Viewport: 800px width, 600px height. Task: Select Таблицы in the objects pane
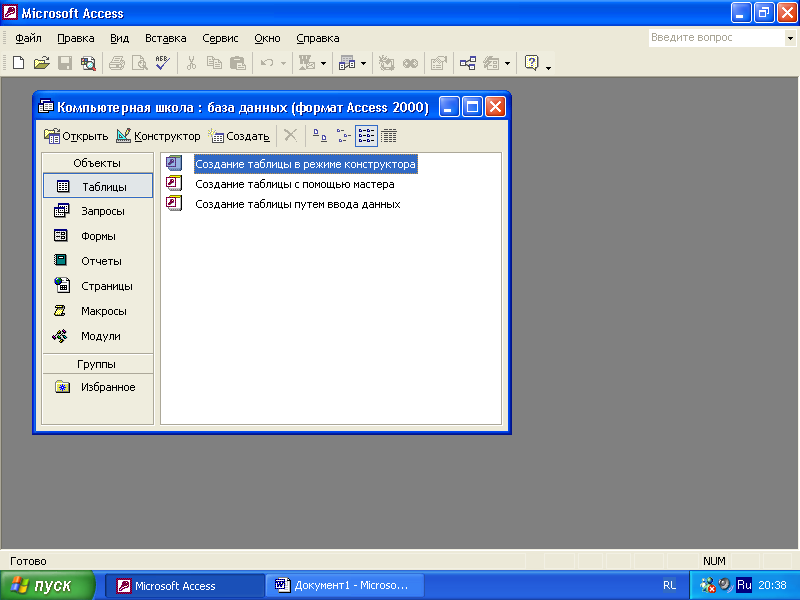(x=98, y=186)
